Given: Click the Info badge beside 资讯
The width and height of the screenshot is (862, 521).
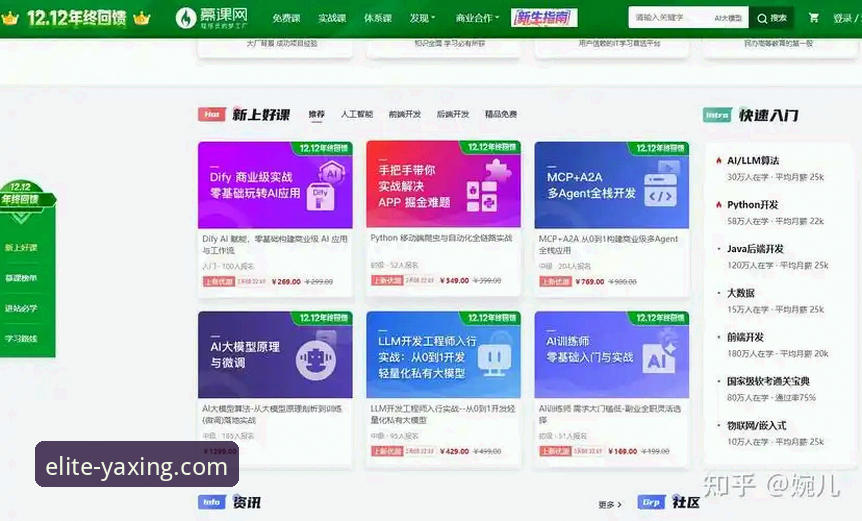Looking at the screenshot, I should click(x=212, y=502).
